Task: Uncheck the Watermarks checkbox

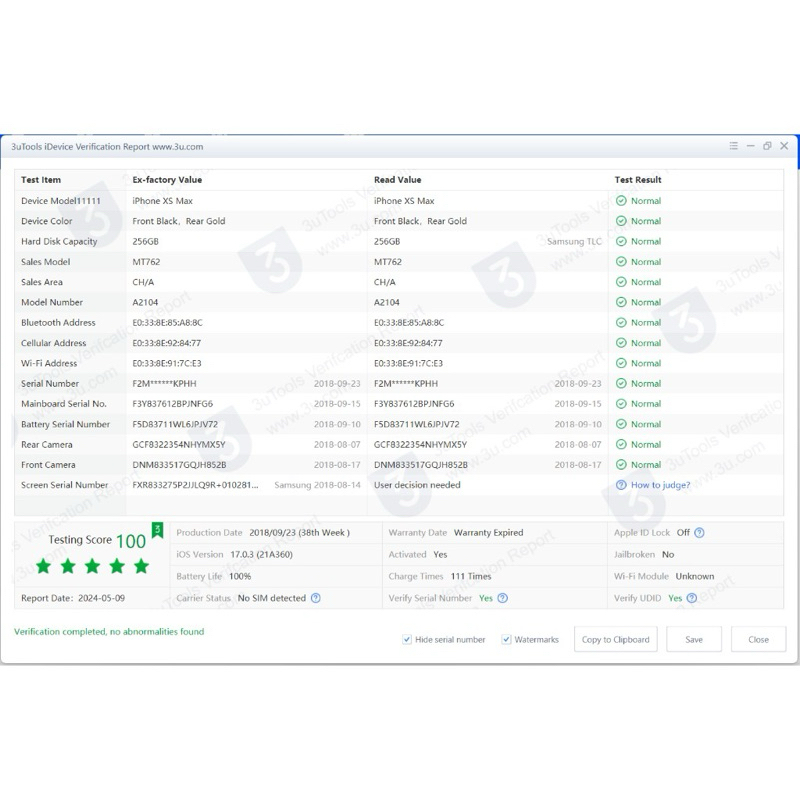Action: [507, 640]
